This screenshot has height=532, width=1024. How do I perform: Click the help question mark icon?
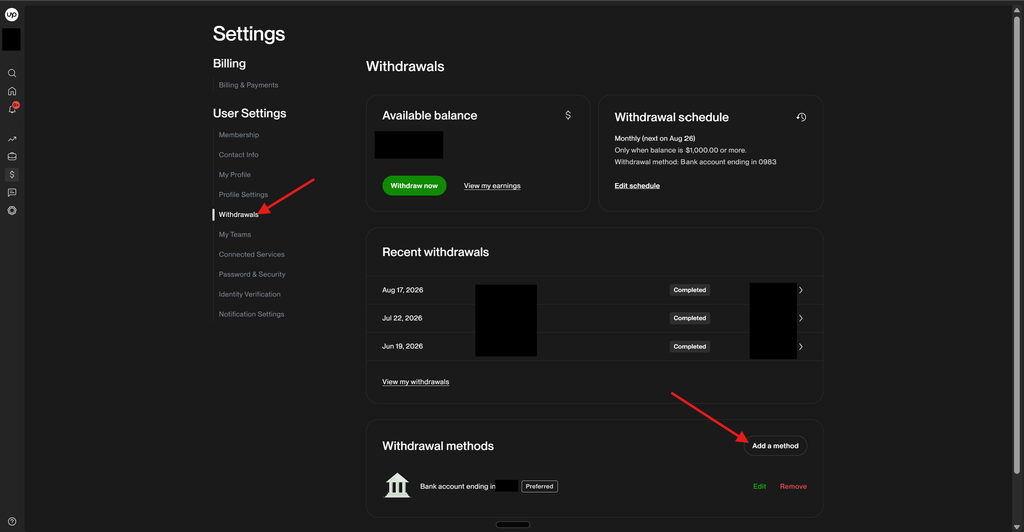click(12, 522)
